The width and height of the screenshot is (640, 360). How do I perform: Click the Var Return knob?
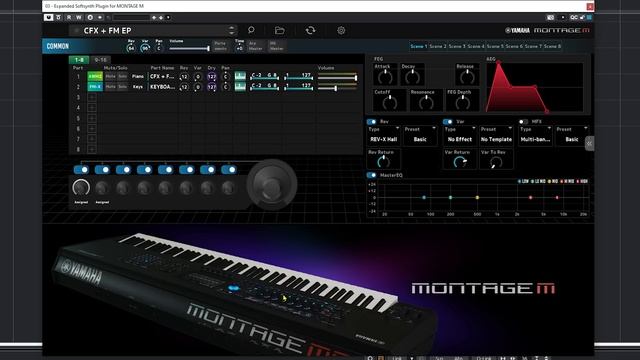[460, 162]
